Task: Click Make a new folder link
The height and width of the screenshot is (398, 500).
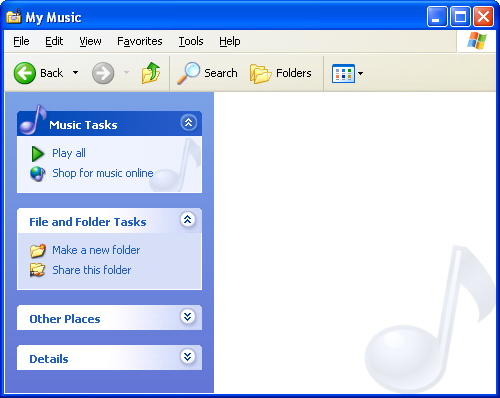Action: click(96, 250)
